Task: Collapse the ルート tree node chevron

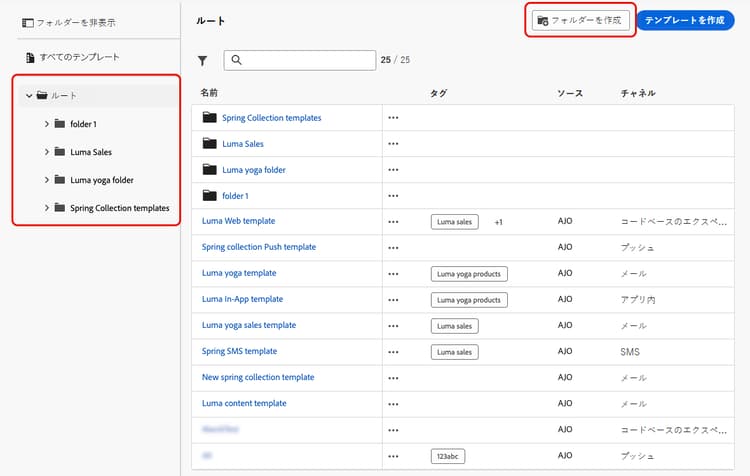Action: [x=29, y=96]
